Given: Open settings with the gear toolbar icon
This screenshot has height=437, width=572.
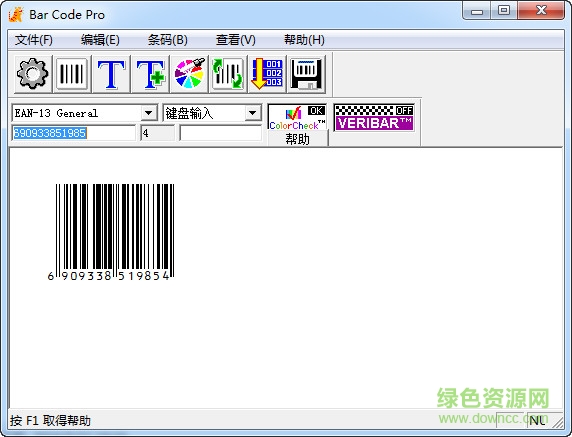Looking at the screenshot, I should tap(33, 74).
